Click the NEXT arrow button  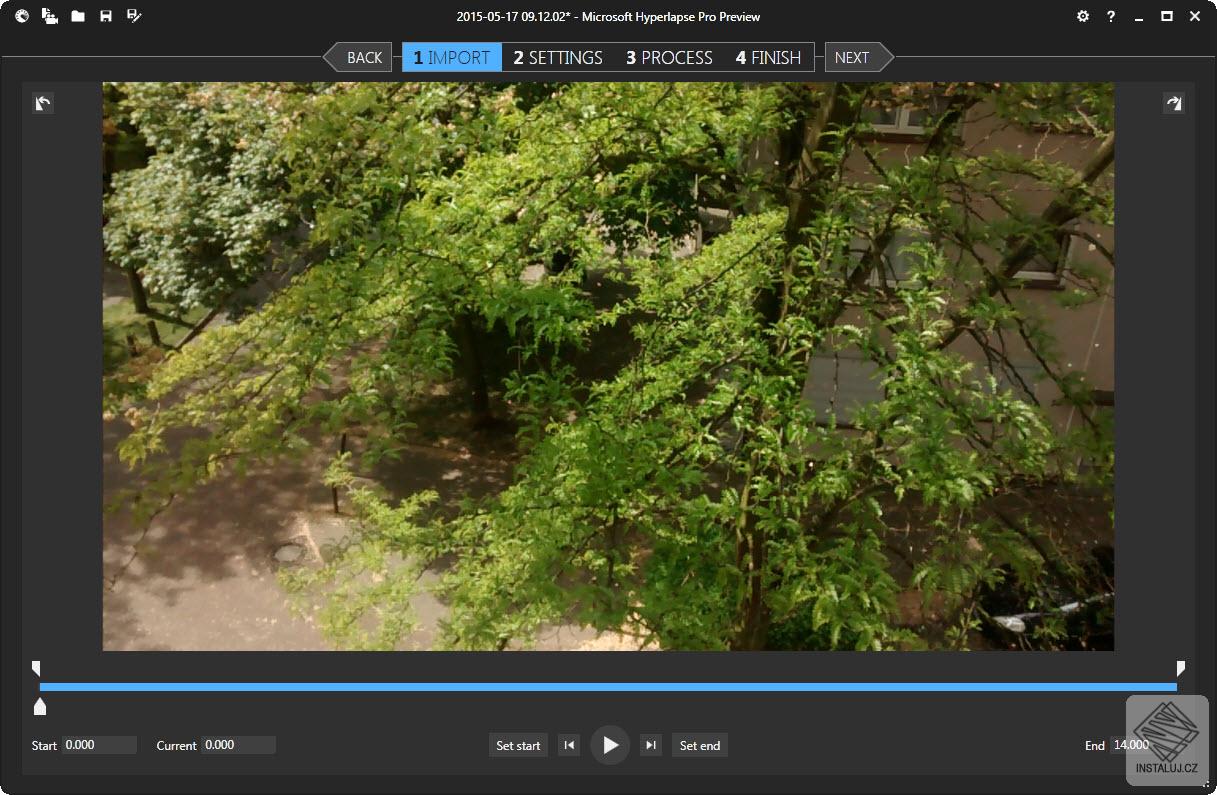pyautogui.click(x=858, y=57)
